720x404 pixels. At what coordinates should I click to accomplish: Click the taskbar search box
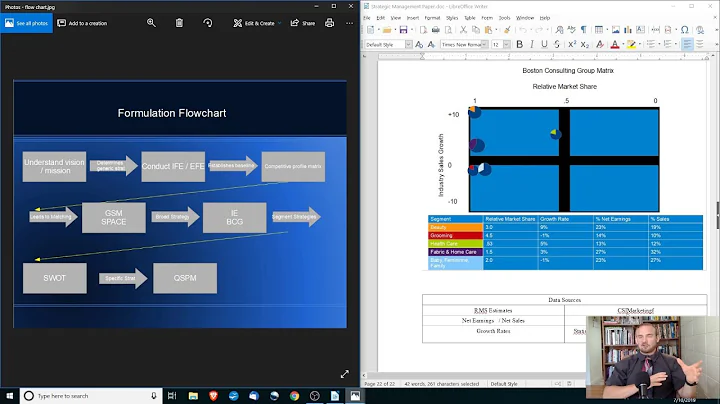90,395
